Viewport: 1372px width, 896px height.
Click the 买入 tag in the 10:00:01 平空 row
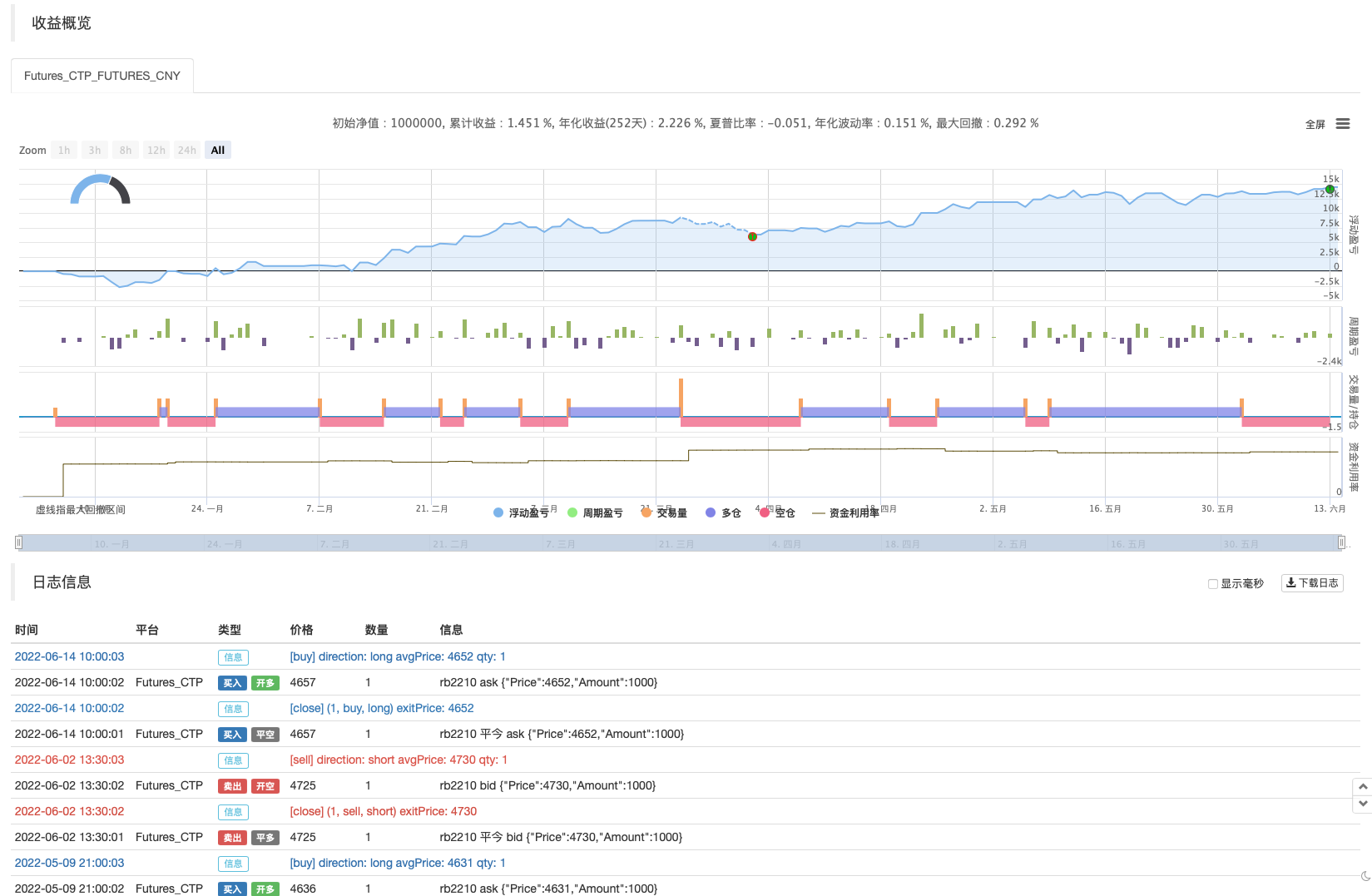point(232,735)
